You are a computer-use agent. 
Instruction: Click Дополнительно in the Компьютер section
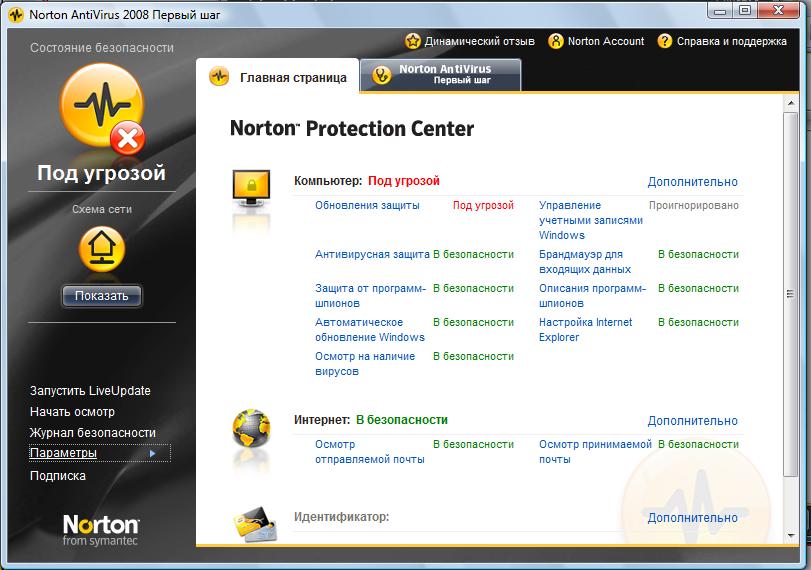(693, 182)
